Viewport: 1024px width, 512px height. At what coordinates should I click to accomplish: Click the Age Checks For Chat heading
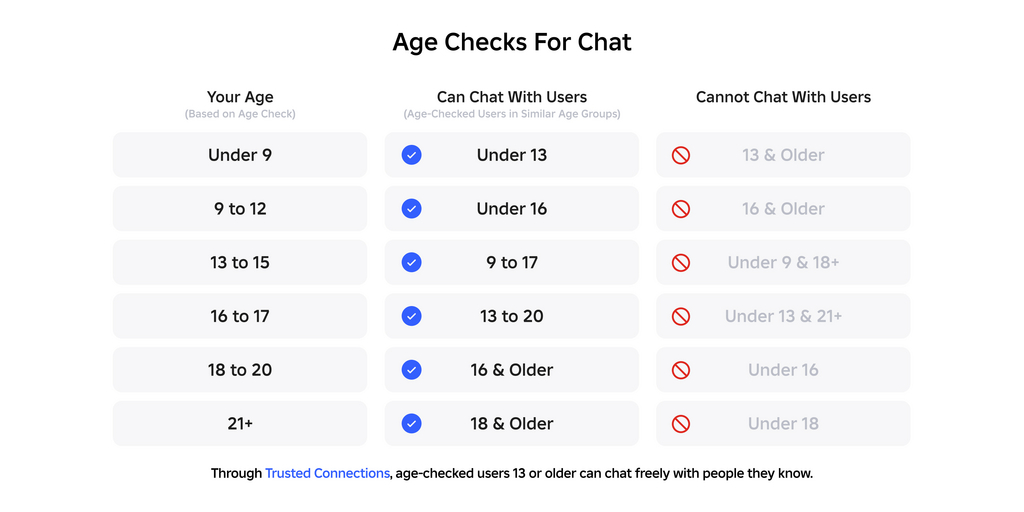512,42
